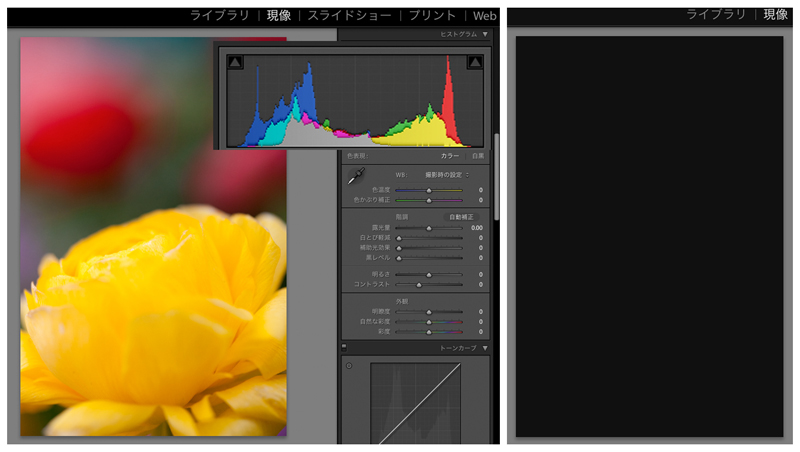Screen dimensions: 800x452
Task: Click the black preview in right window
Action: tap(649, 236)
